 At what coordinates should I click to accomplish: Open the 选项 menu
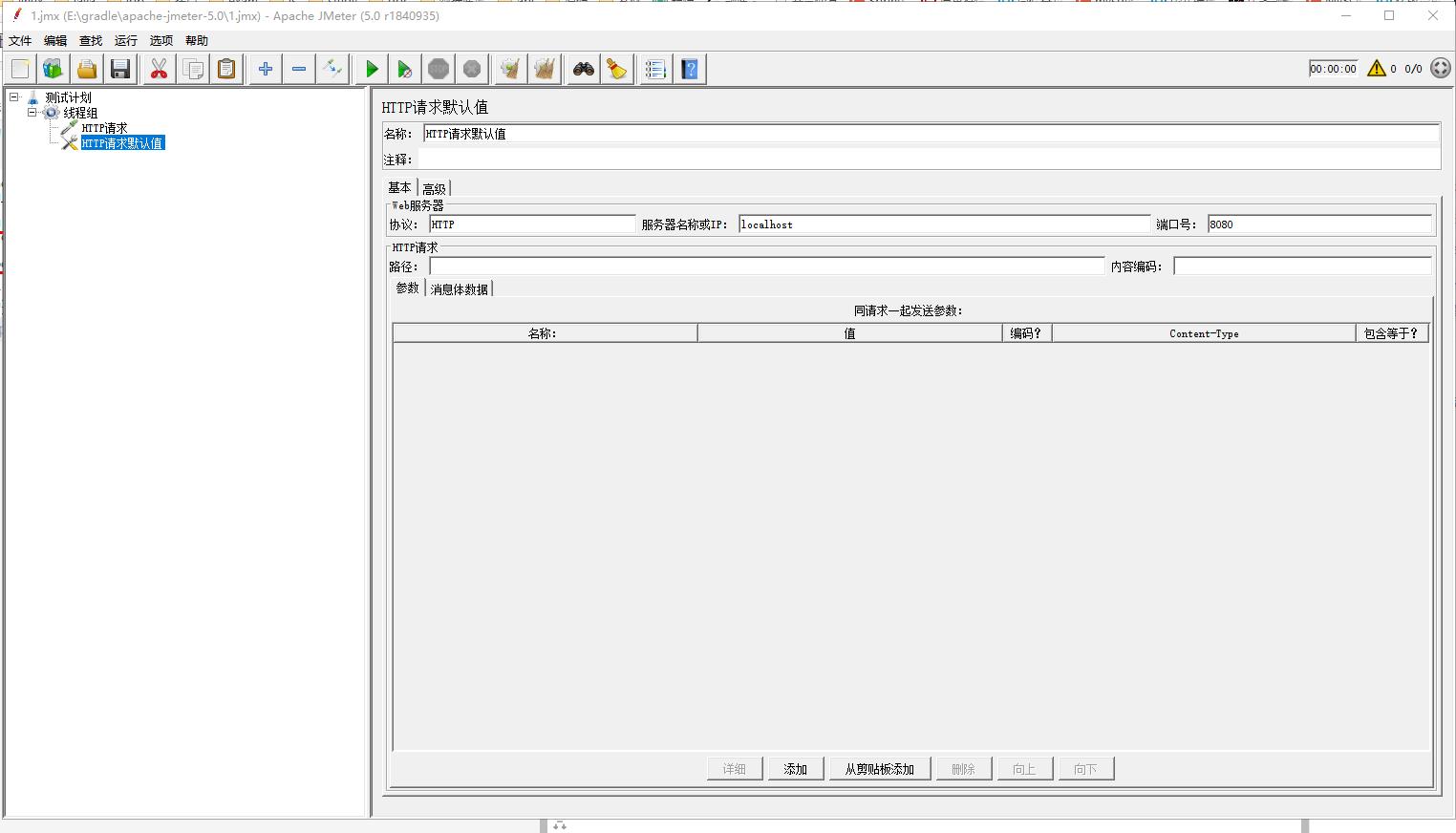[161, 40]
